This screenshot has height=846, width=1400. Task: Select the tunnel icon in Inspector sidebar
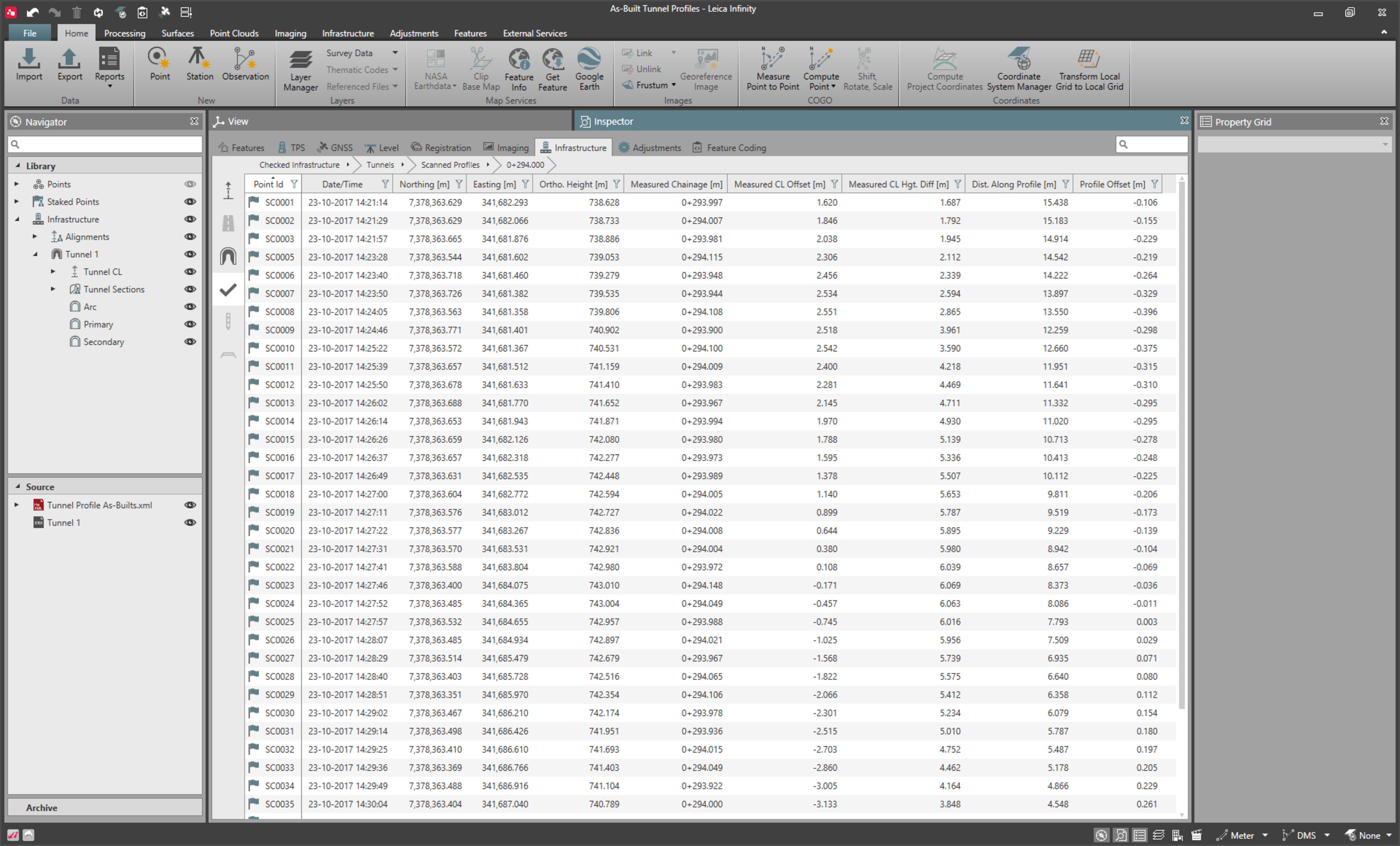(228, 256)
